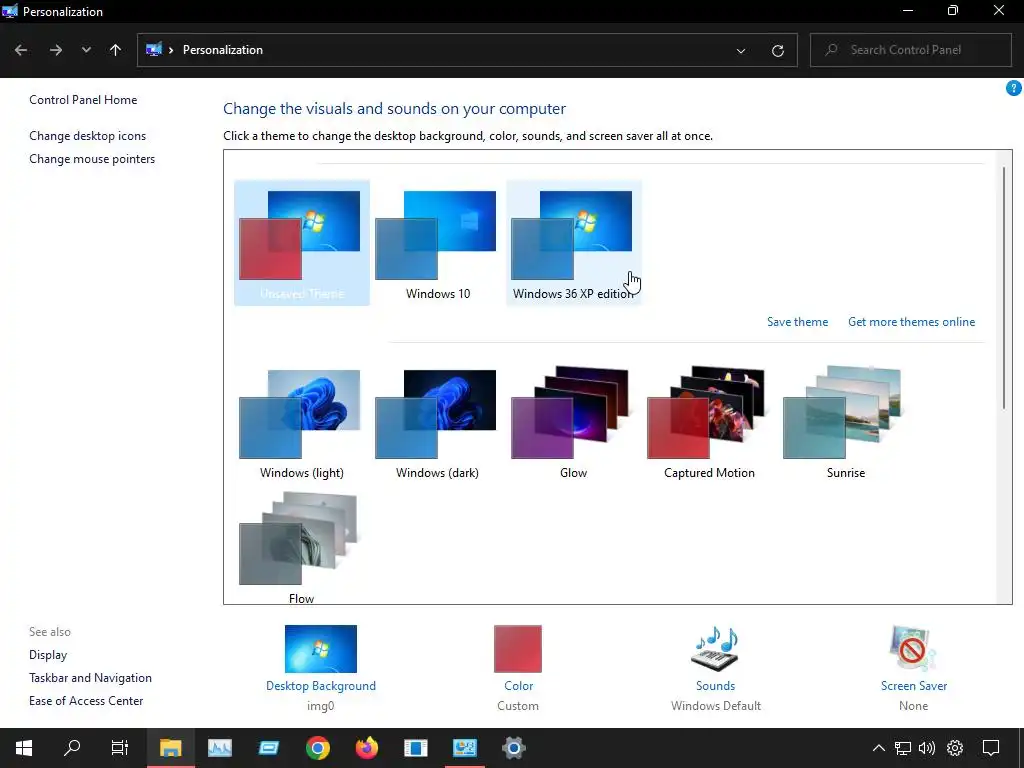Click the Personalization address bar icon
The width and height of the screenshot is (1024, 768).
coord(153,50)
